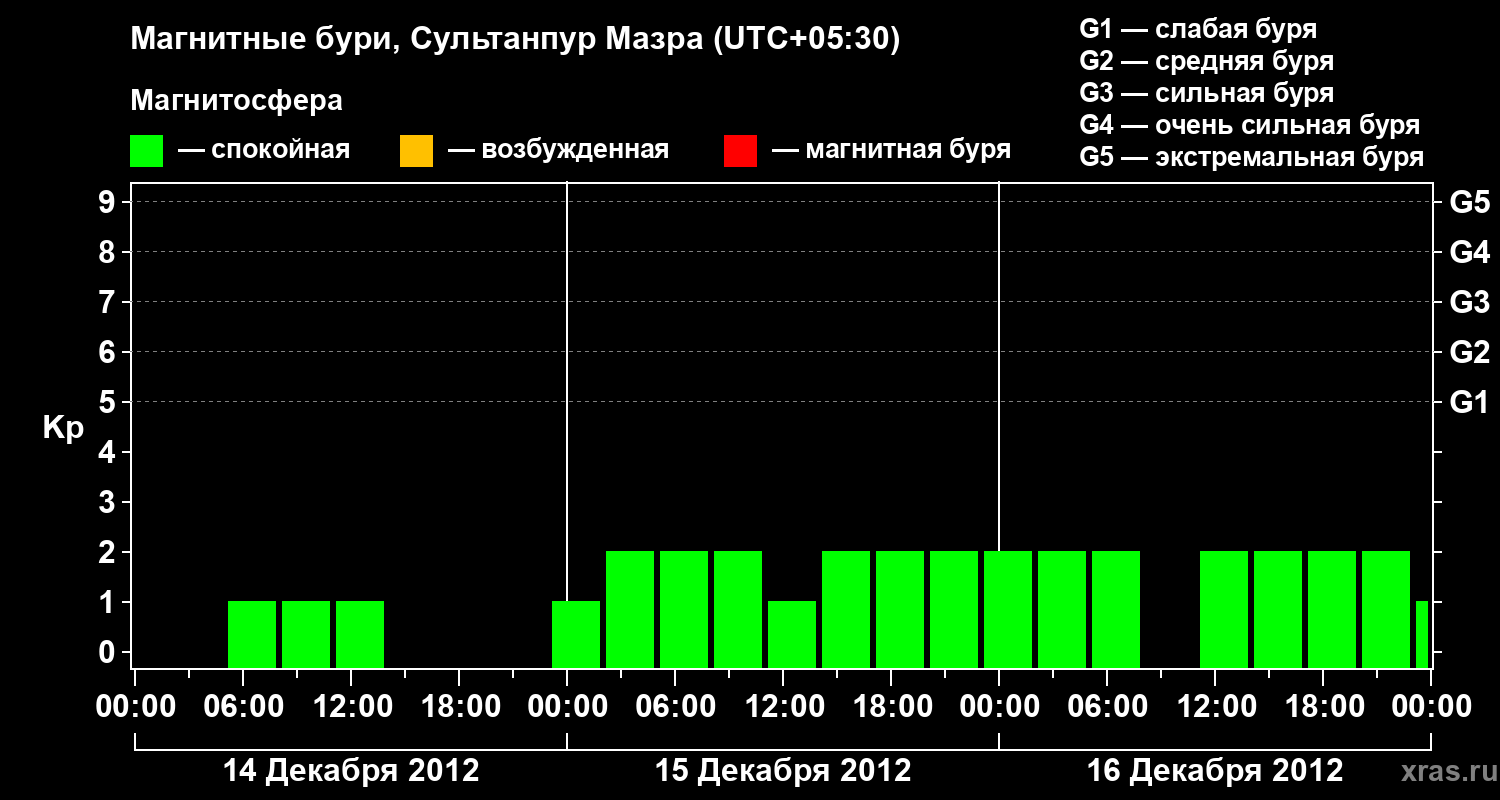This screenshot has width=1500, height=800.
Task: Click 16 December bar starting at 12:00
Action: 1224,609
